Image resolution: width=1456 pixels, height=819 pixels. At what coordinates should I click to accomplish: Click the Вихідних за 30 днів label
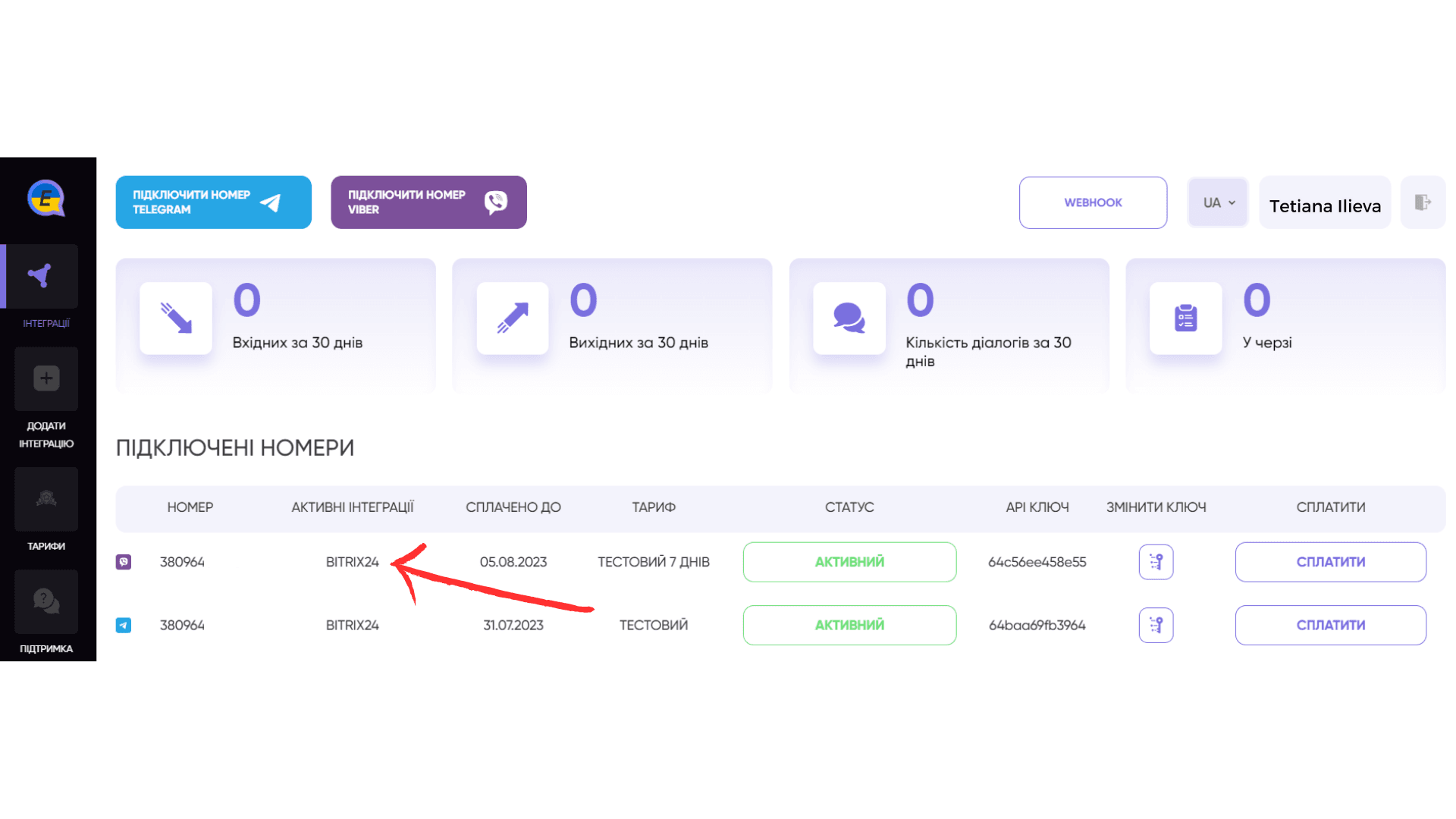(x=639, y=343)
